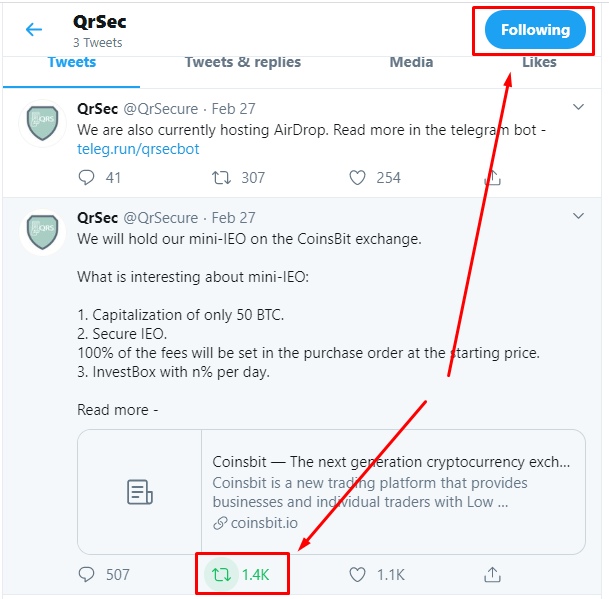Open the teleg.run/qrsecbot link
This screenshot has width=609, height=599.
[138, 149]
